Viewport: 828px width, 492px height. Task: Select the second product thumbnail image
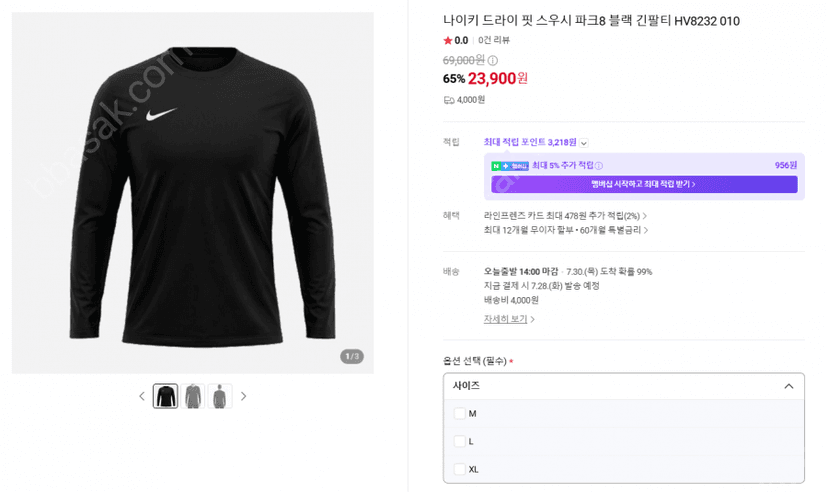tap(193, 396)
